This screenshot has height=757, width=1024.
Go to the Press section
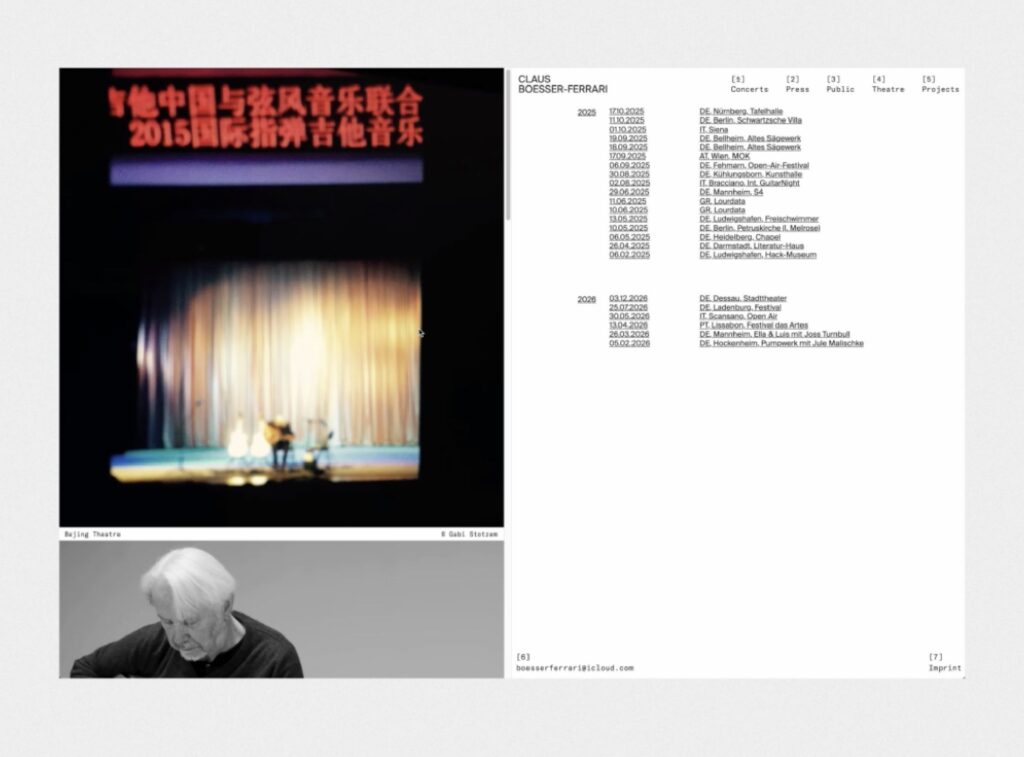tap(797, 89)
